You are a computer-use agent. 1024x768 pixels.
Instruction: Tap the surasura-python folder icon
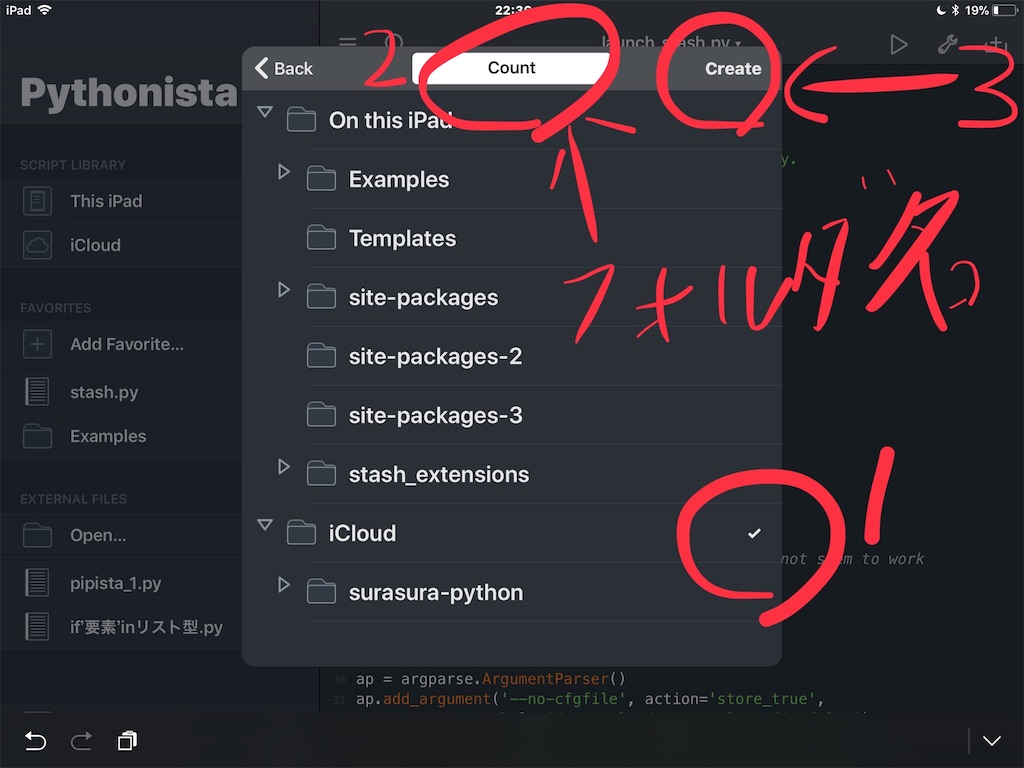pyautogui.click(x=321, y=592)
